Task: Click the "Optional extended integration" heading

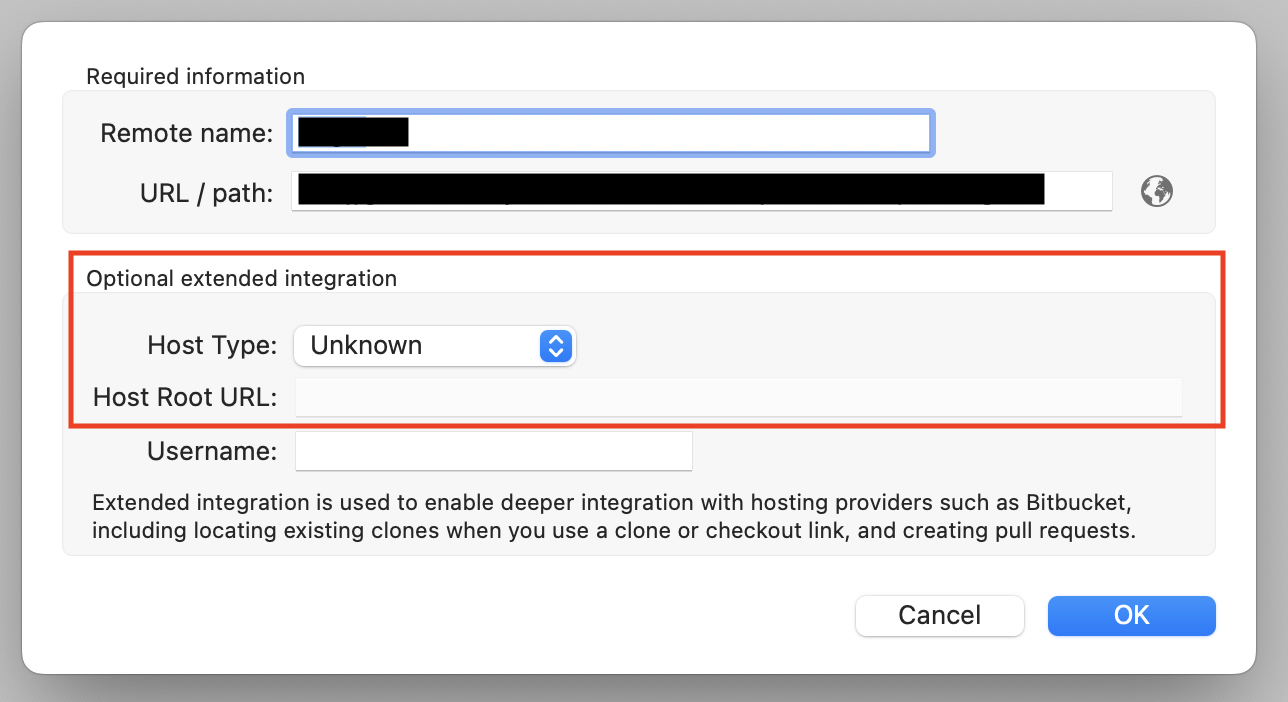Action: pos(241,279)
